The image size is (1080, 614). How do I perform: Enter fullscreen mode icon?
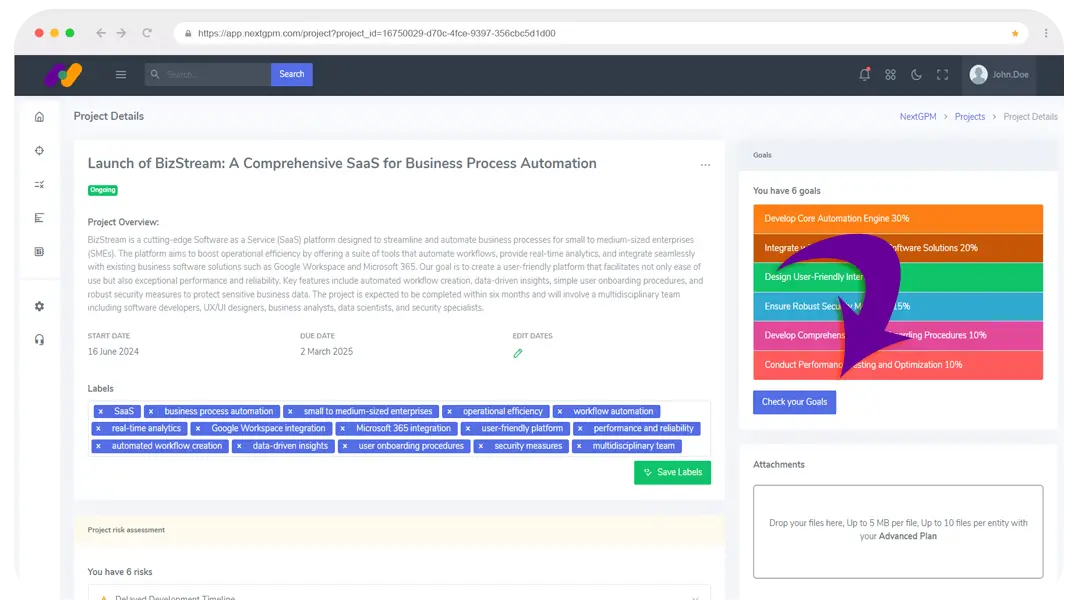pyautogui.click(x=942, y=74)
